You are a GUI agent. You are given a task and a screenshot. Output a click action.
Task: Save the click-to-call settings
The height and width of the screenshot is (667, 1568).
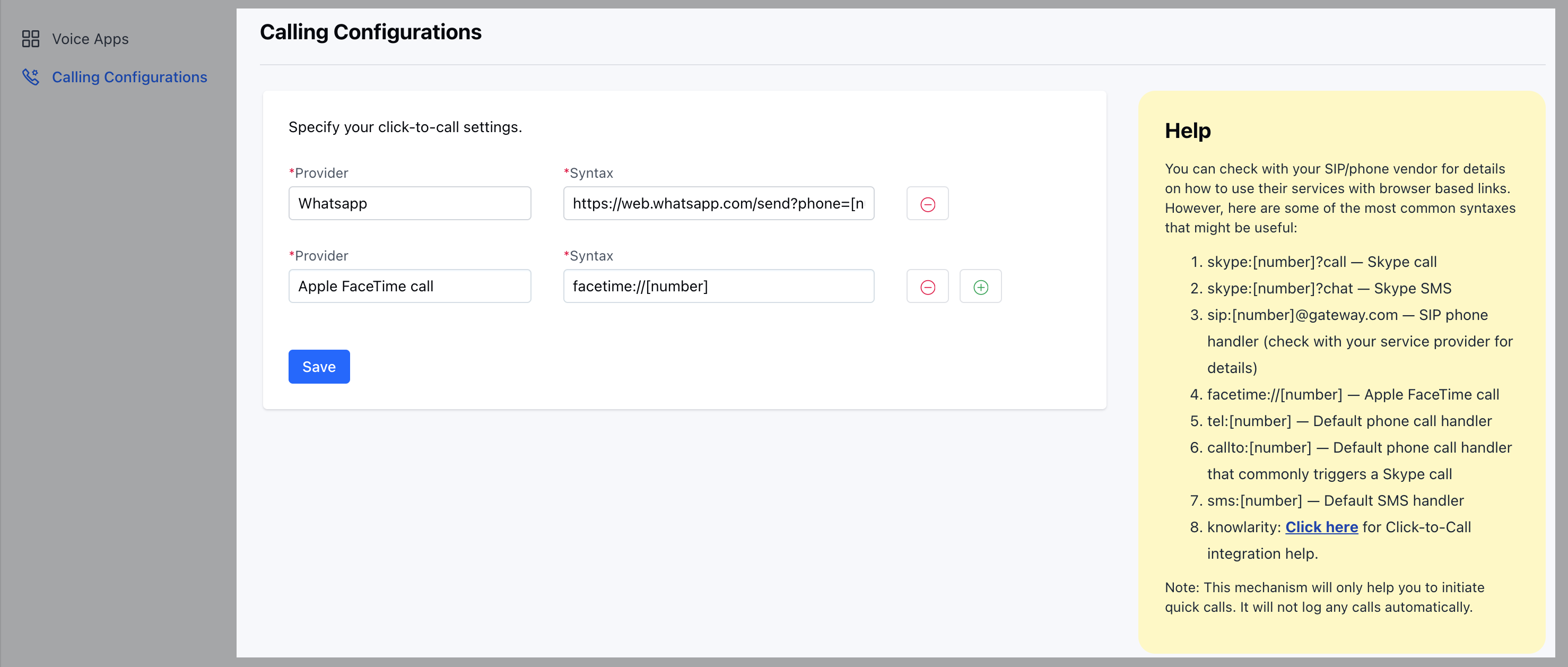(318, 367)
